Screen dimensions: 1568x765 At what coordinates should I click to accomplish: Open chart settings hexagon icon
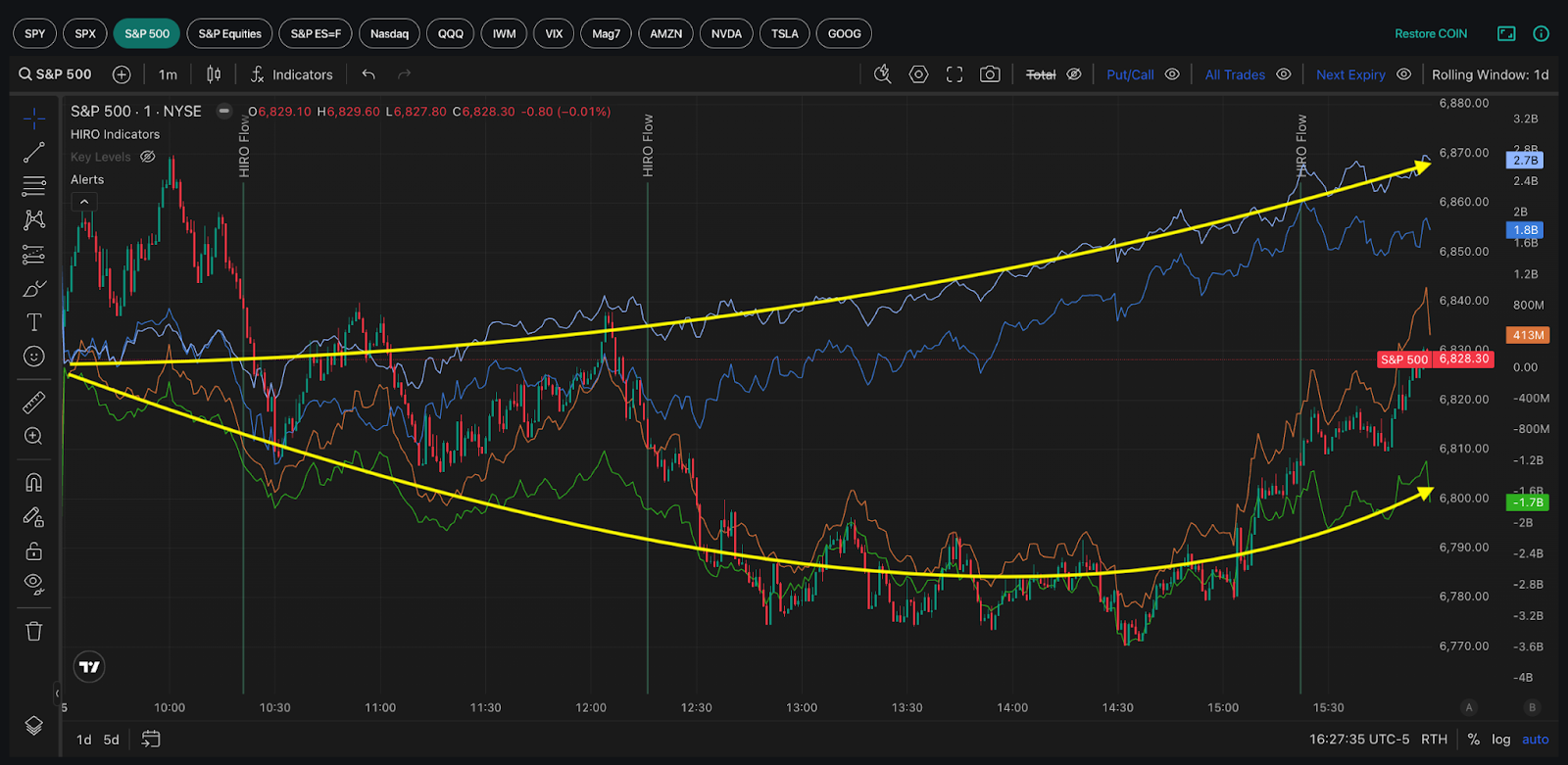(x=918, y=74)
